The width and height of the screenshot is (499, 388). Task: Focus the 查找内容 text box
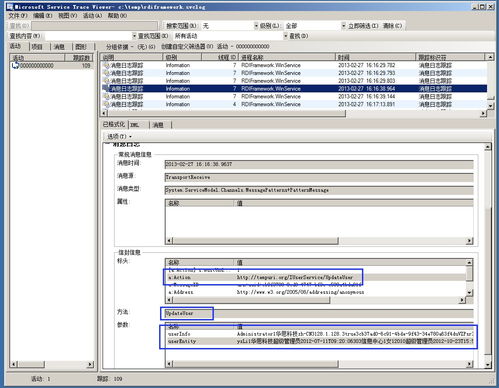tap(88, 36)
